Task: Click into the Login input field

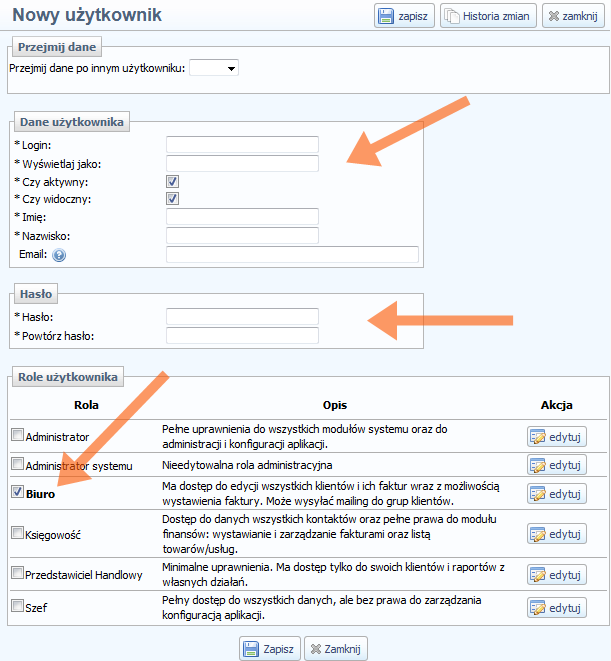Action: tap(242, 145)
